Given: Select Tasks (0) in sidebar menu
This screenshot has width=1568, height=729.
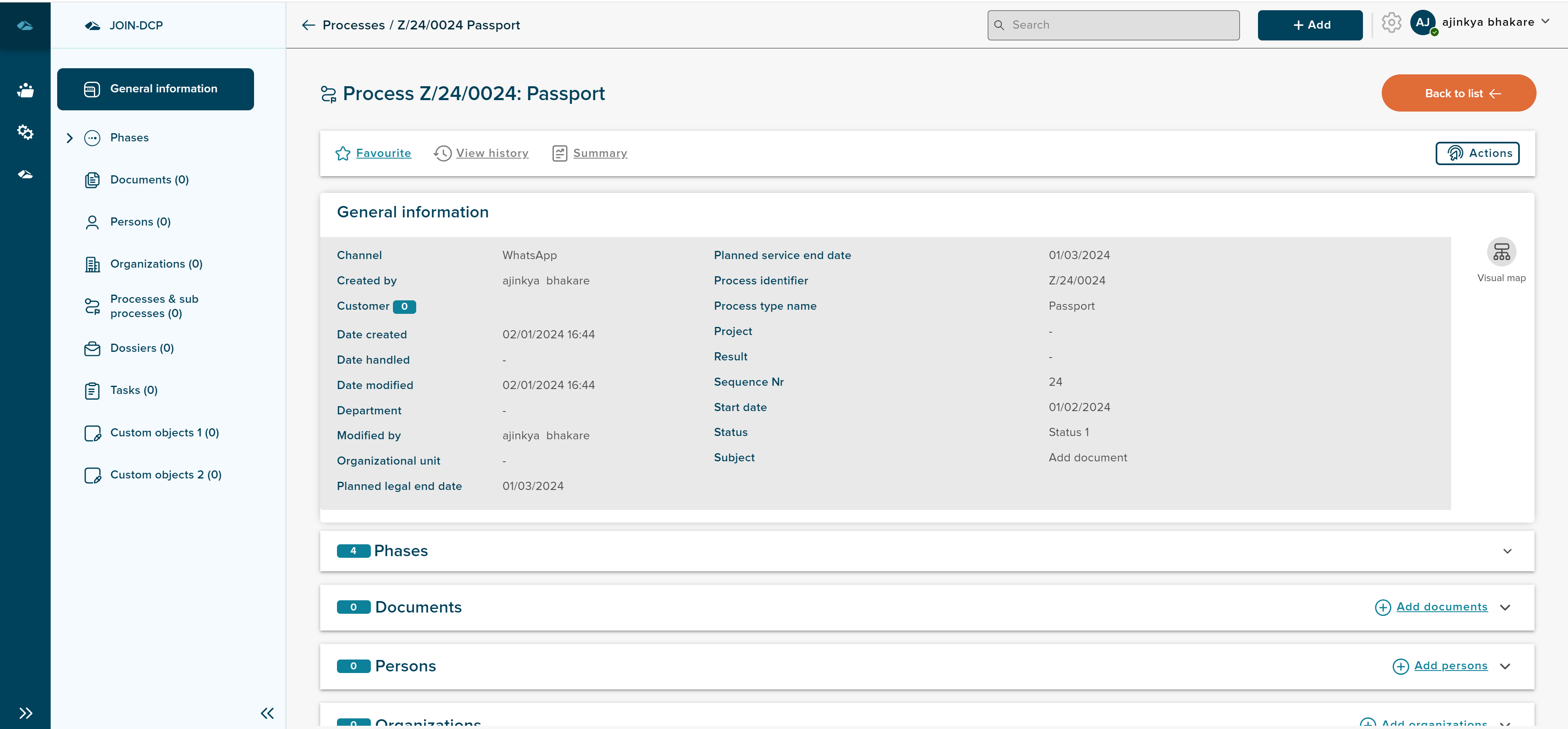Looking at the screenshot, I should tap(133, 390).
